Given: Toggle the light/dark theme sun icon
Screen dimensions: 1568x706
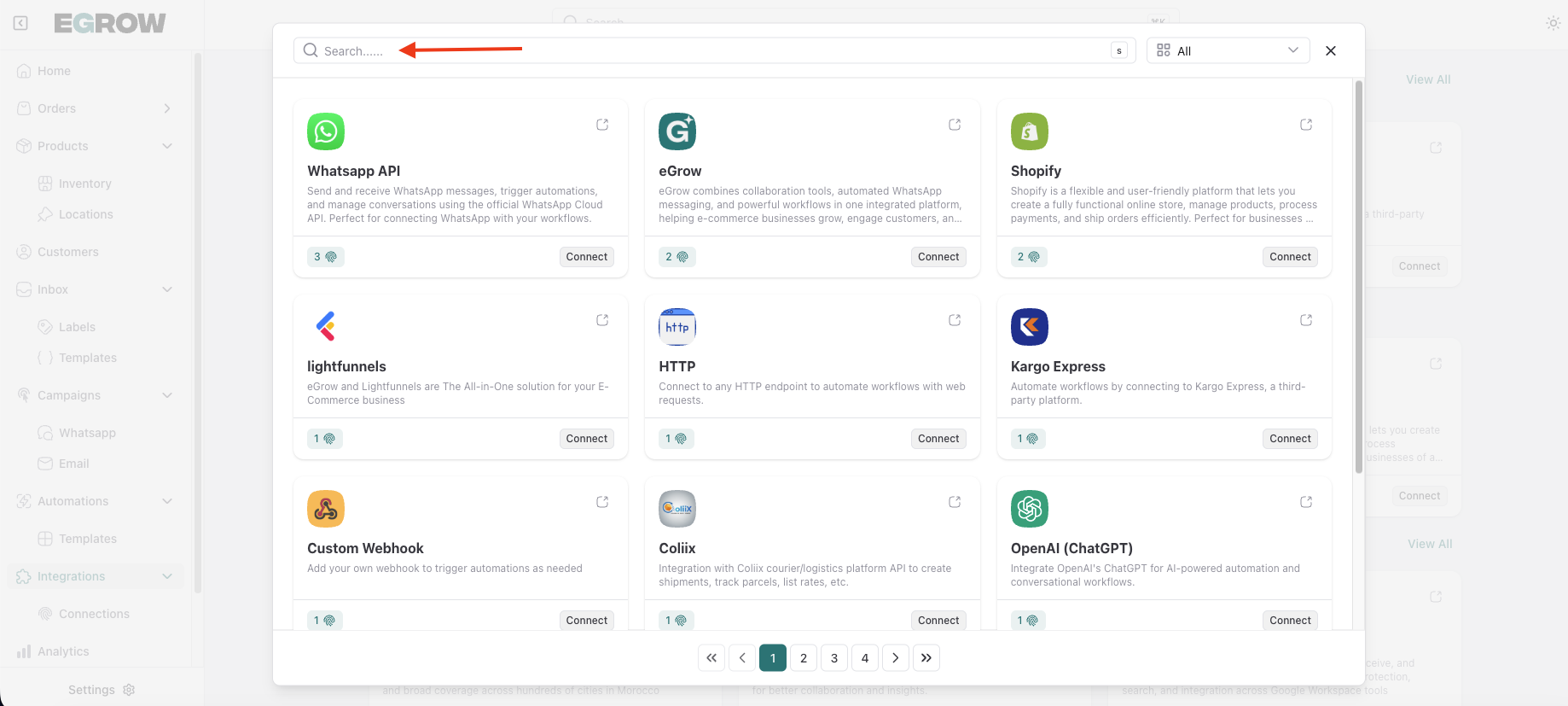Looking at the screenshot, I should click(1553, 23).
